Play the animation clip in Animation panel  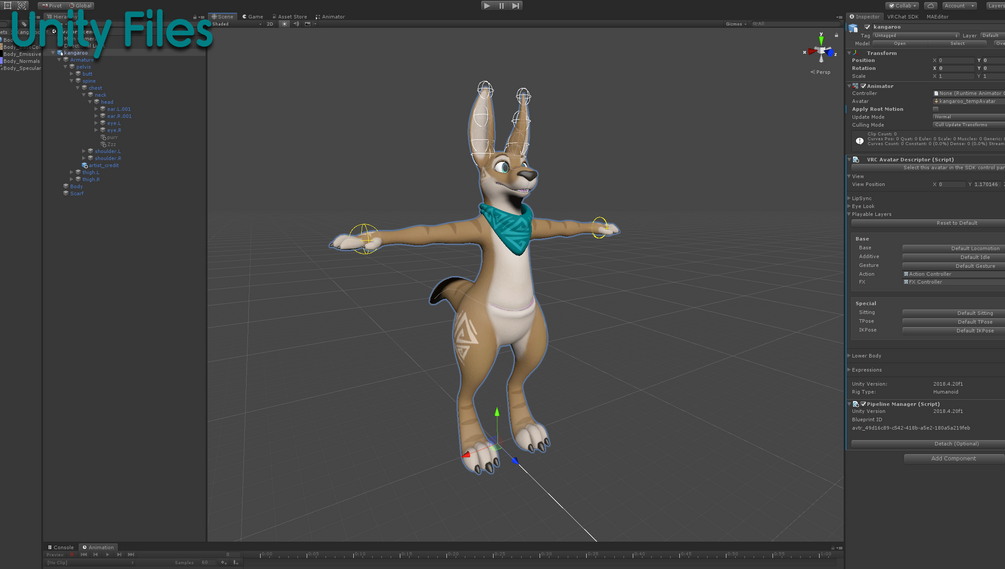(107, 554)
